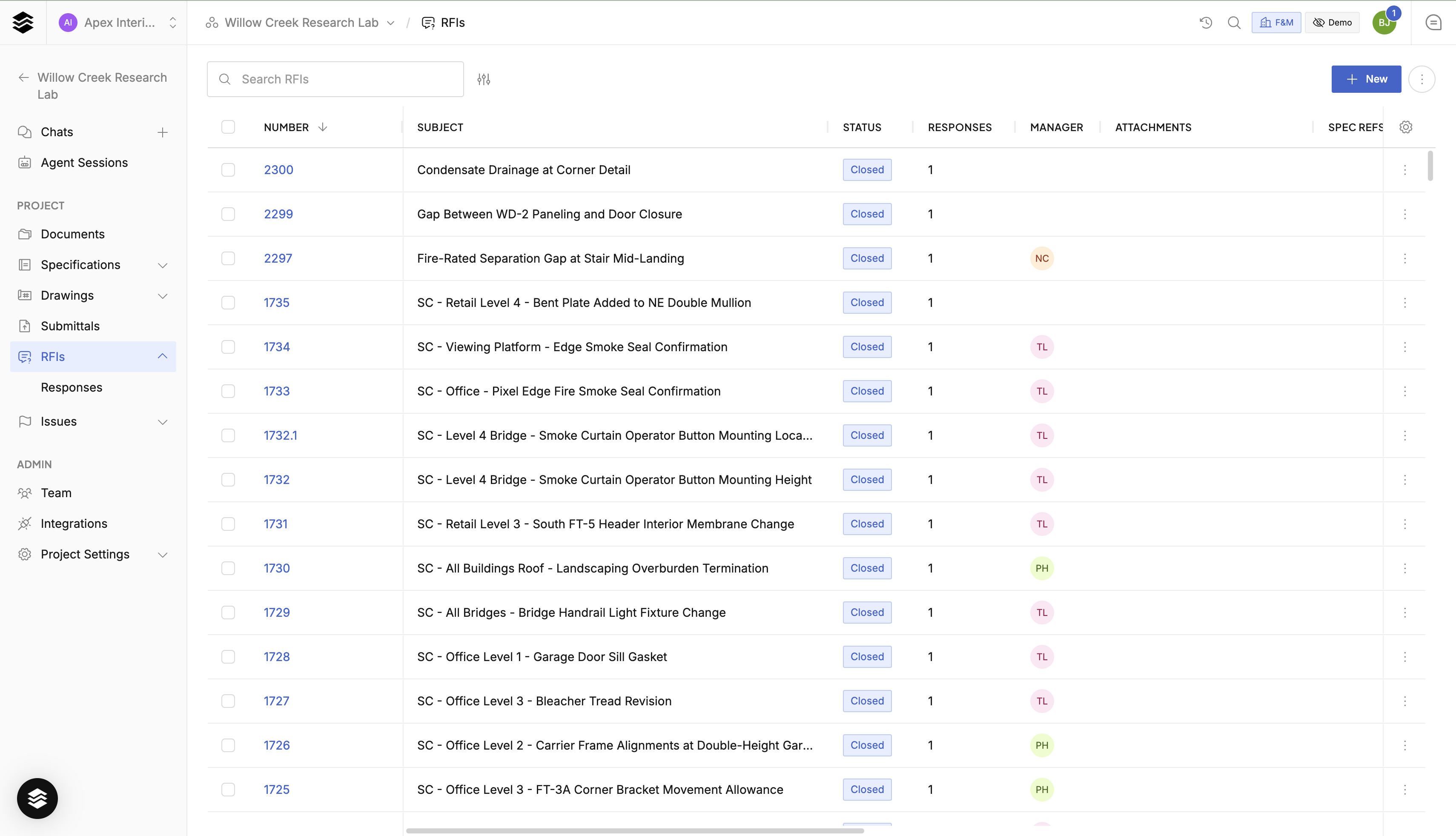The width and height of the screenshot is (1456, 836).
Task: Click TL manager avatar on RFI 1734
Action: pyautogui.click(x=1041, y=347)
